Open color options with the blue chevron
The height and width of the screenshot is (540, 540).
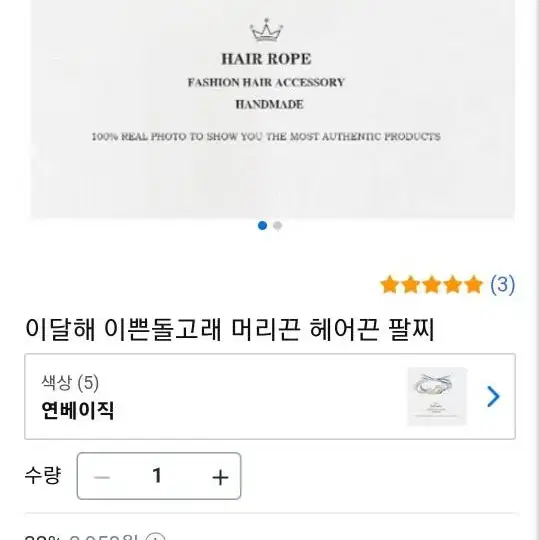pos(493,396)
